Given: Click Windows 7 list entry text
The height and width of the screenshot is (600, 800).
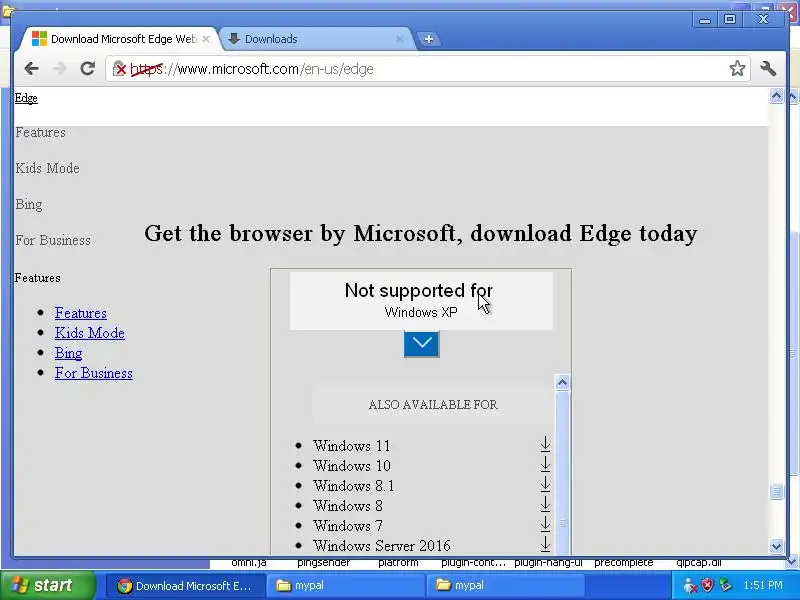Looking at the screenshot, I should (347, 526).
